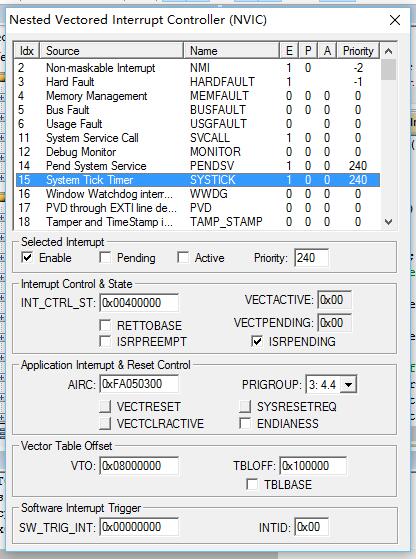Toggle the RETTOBASE checkbox

click(105, 325)
